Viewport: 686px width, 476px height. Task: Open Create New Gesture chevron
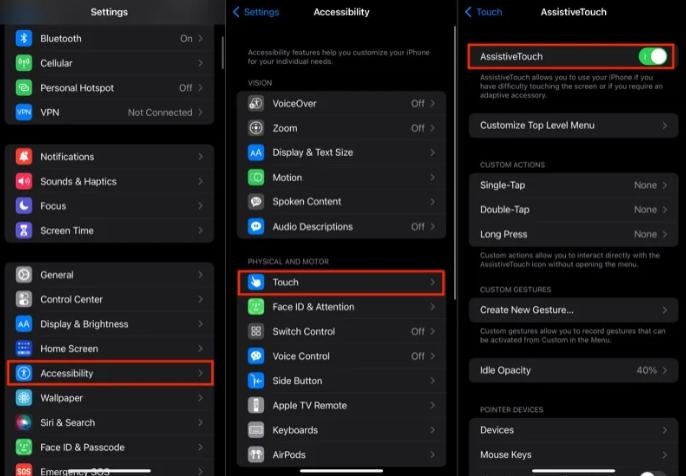coord(665,310)
